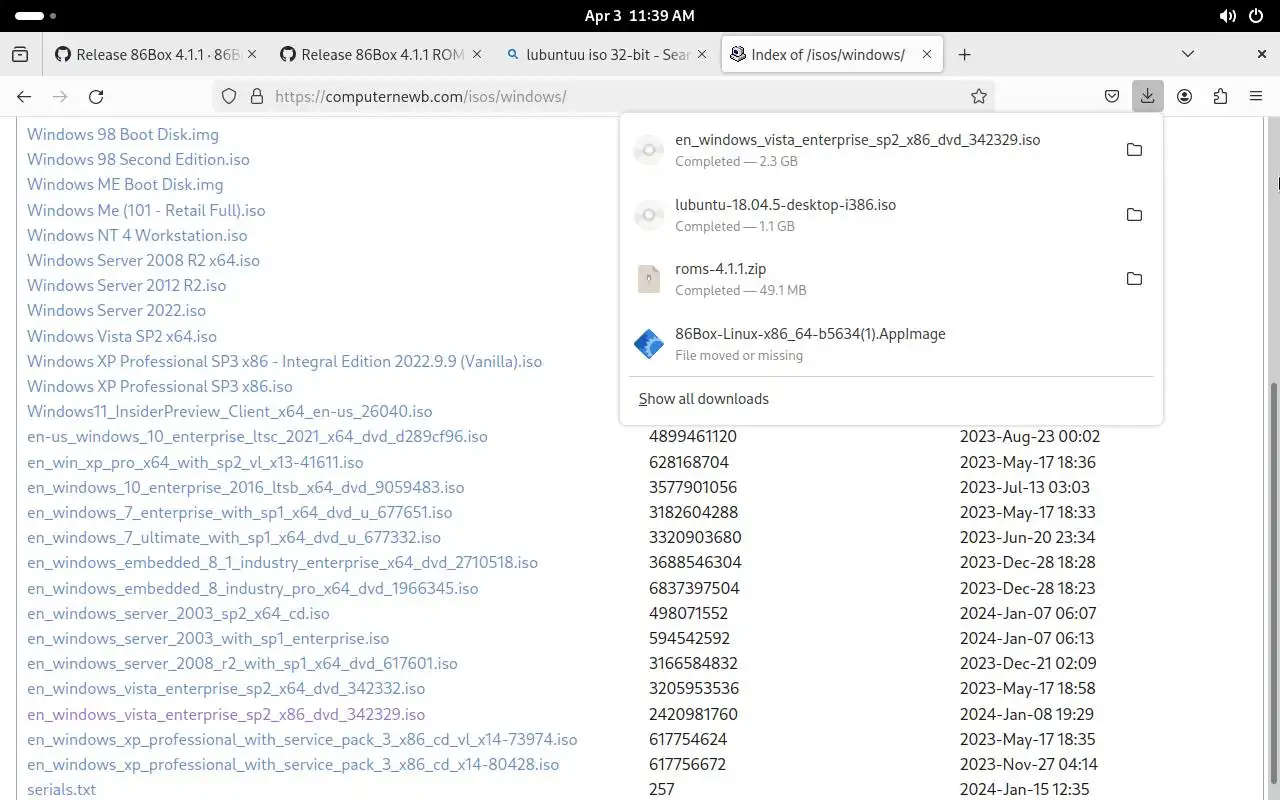Viewport: 1280px width, 800px height.
Task: Show roms-4.1.1.zip in its folder
Action: point(1134,279)
